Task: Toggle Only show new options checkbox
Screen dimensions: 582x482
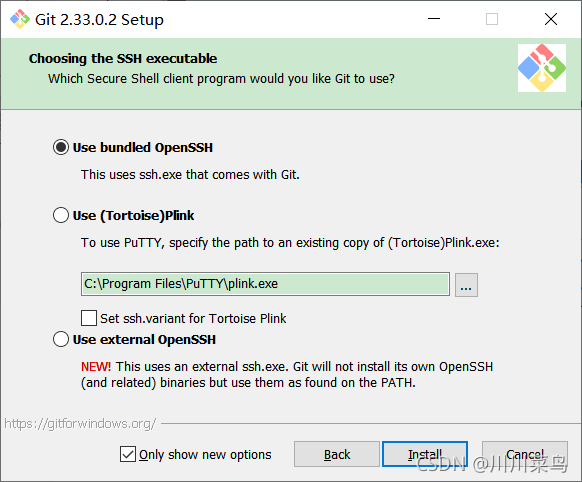Action: [x=128, y=454]
